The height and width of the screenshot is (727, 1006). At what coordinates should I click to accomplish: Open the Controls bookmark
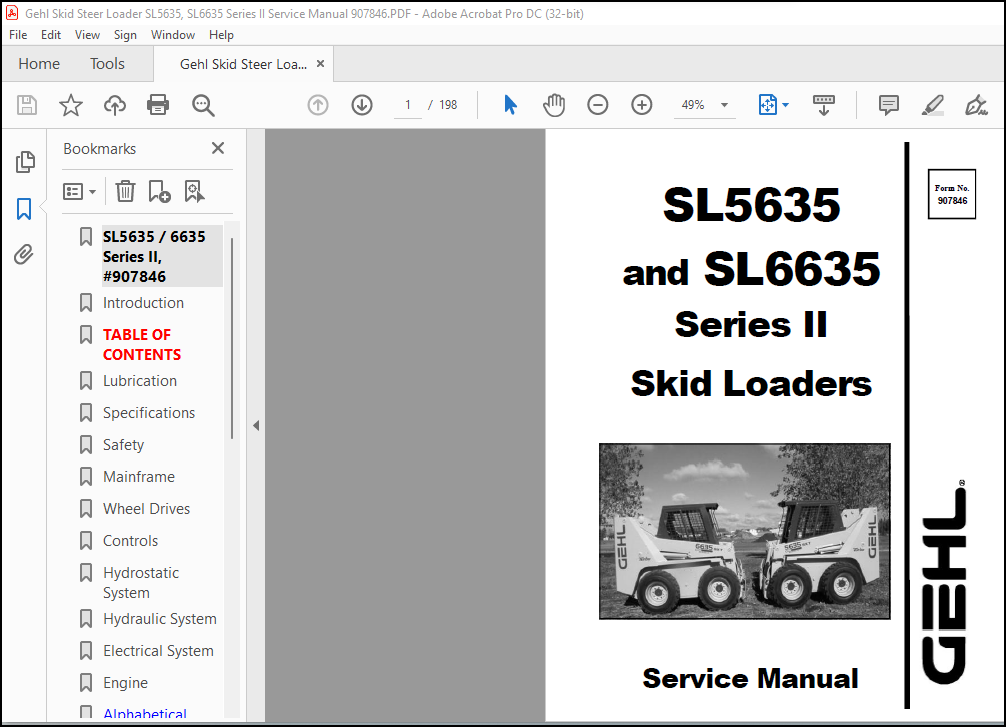[x=130, y=541]
